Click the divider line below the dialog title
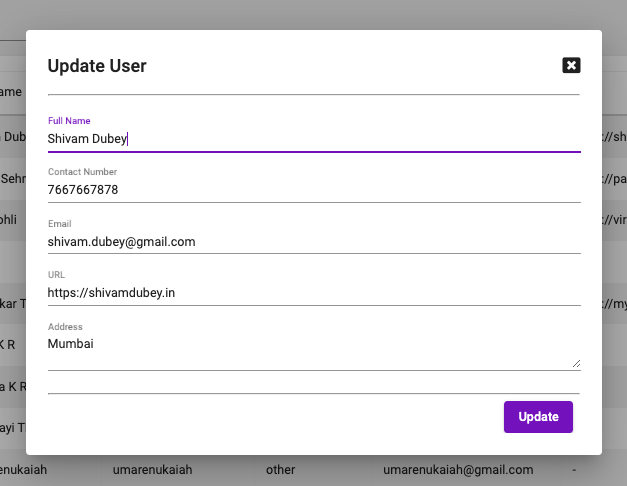 coord(313,94)
